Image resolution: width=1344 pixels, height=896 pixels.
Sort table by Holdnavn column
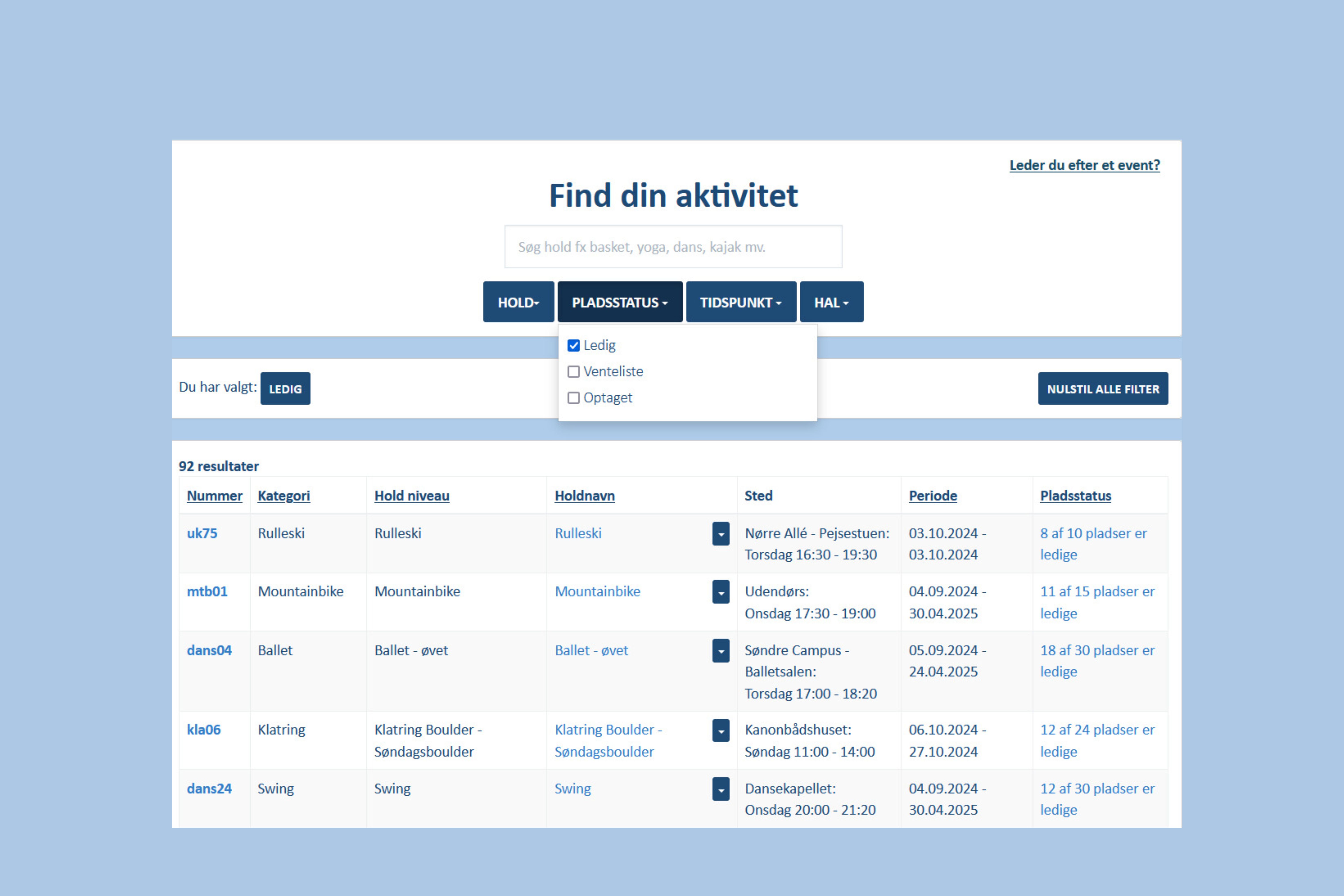pyautogui.click(x=585, y=495)
